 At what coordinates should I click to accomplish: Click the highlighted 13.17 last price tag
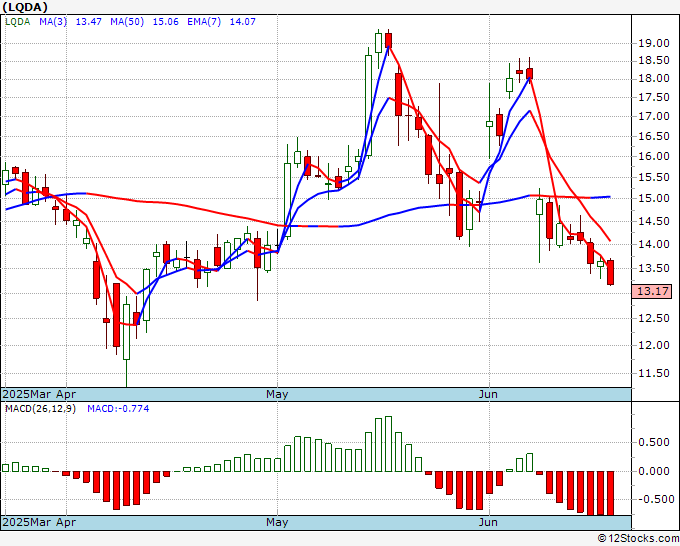[x=652, y=291]
